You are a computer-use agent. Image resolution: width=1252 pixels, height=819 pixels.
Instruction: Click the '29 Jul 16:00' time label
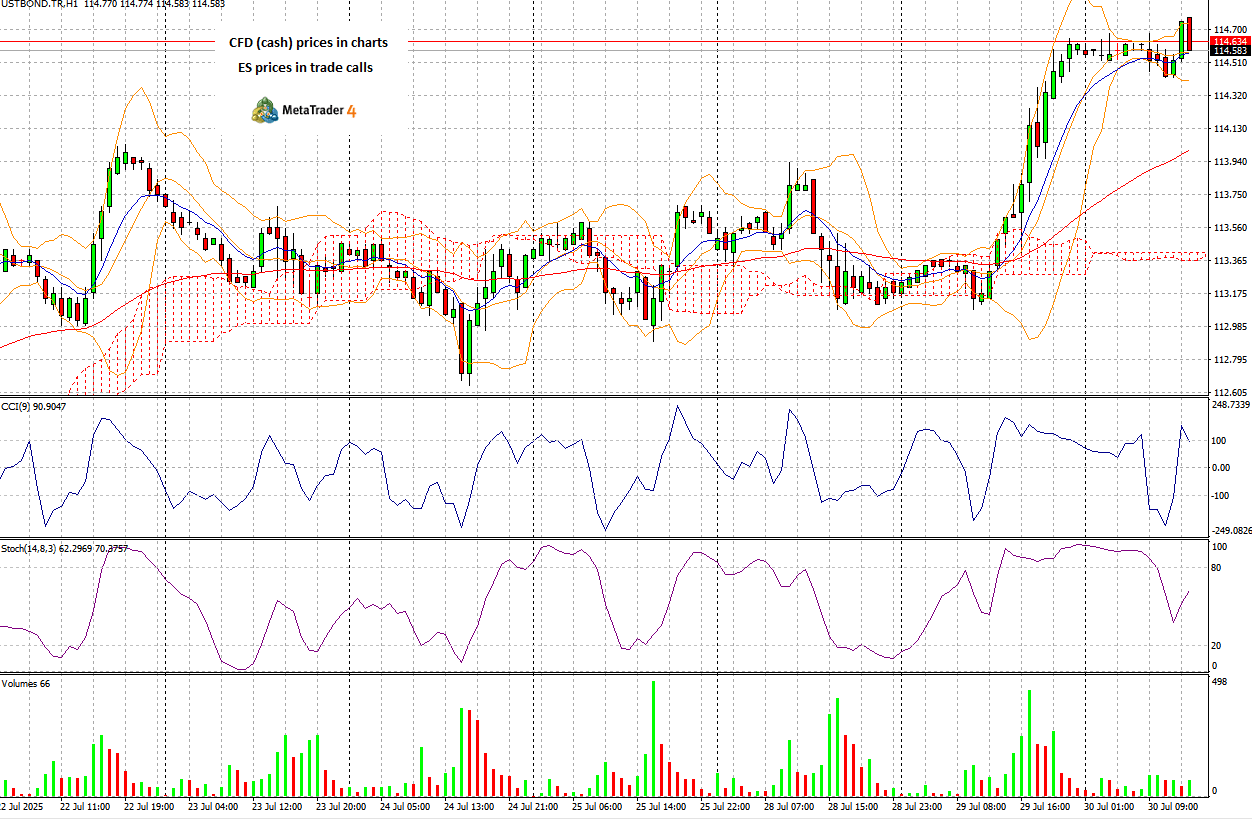[1045, 806]
